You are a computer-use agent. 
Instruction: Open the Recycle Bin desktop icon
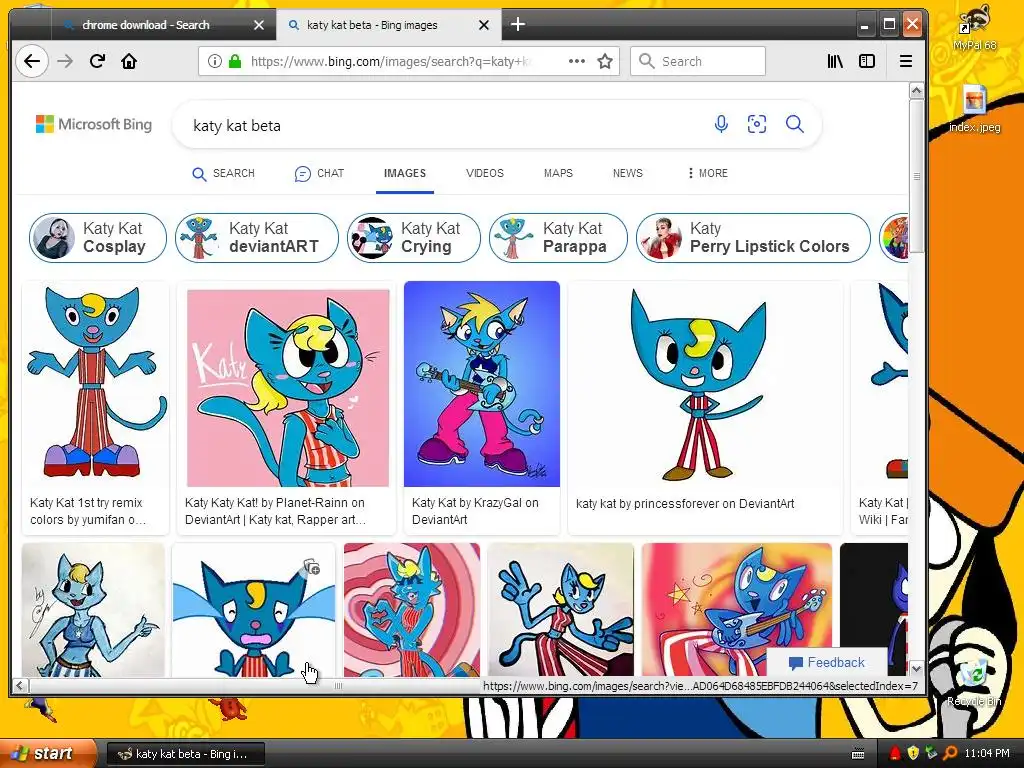(974, 682)
